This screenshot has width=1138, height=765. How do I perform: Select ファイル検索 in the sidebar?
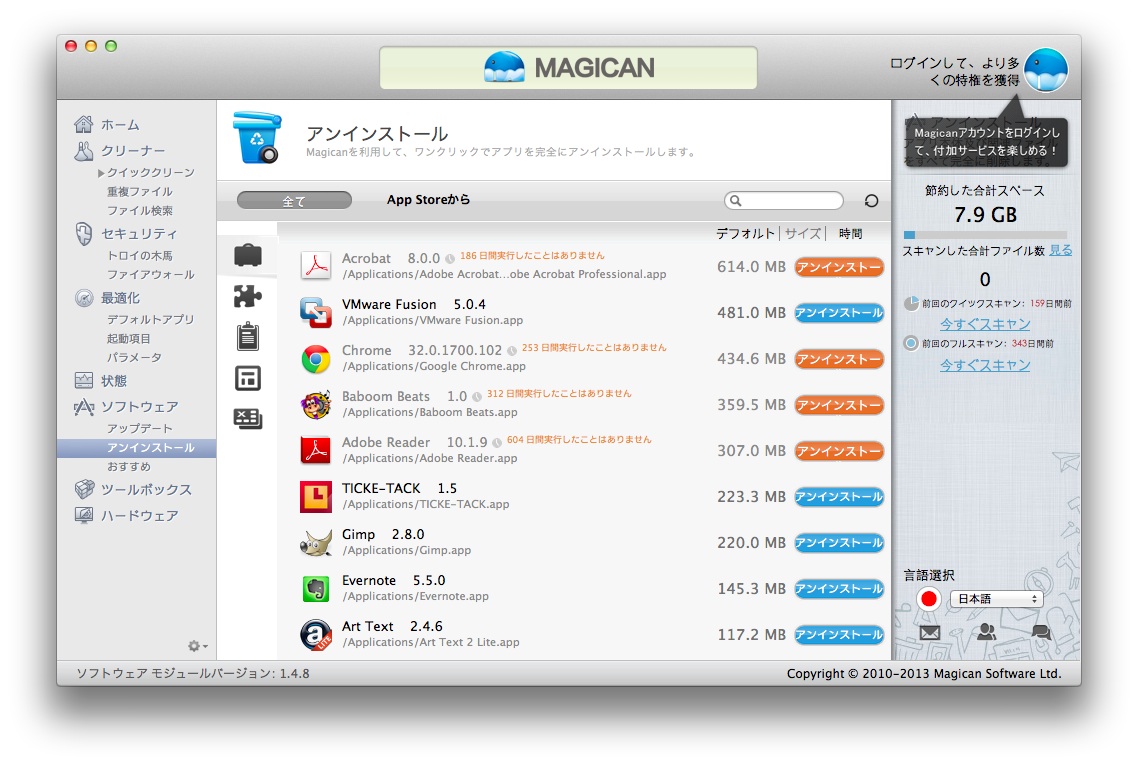click(139, 210)
